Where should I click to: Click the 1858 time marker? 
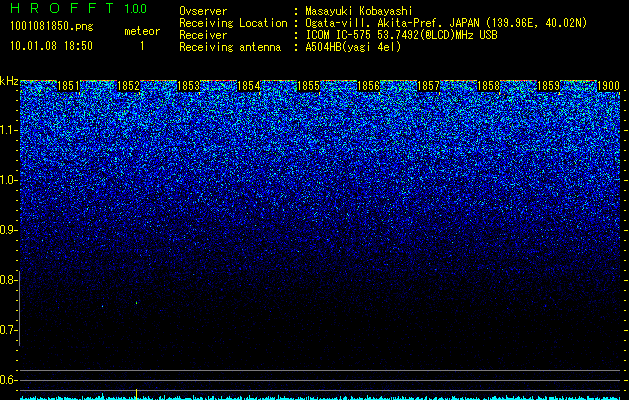point(489,86)
